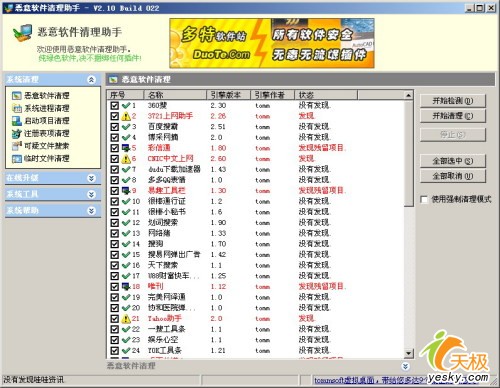The image size is (500, 388).
Task: Collapse the 系统清理 panel
Action: click(91, 79)
